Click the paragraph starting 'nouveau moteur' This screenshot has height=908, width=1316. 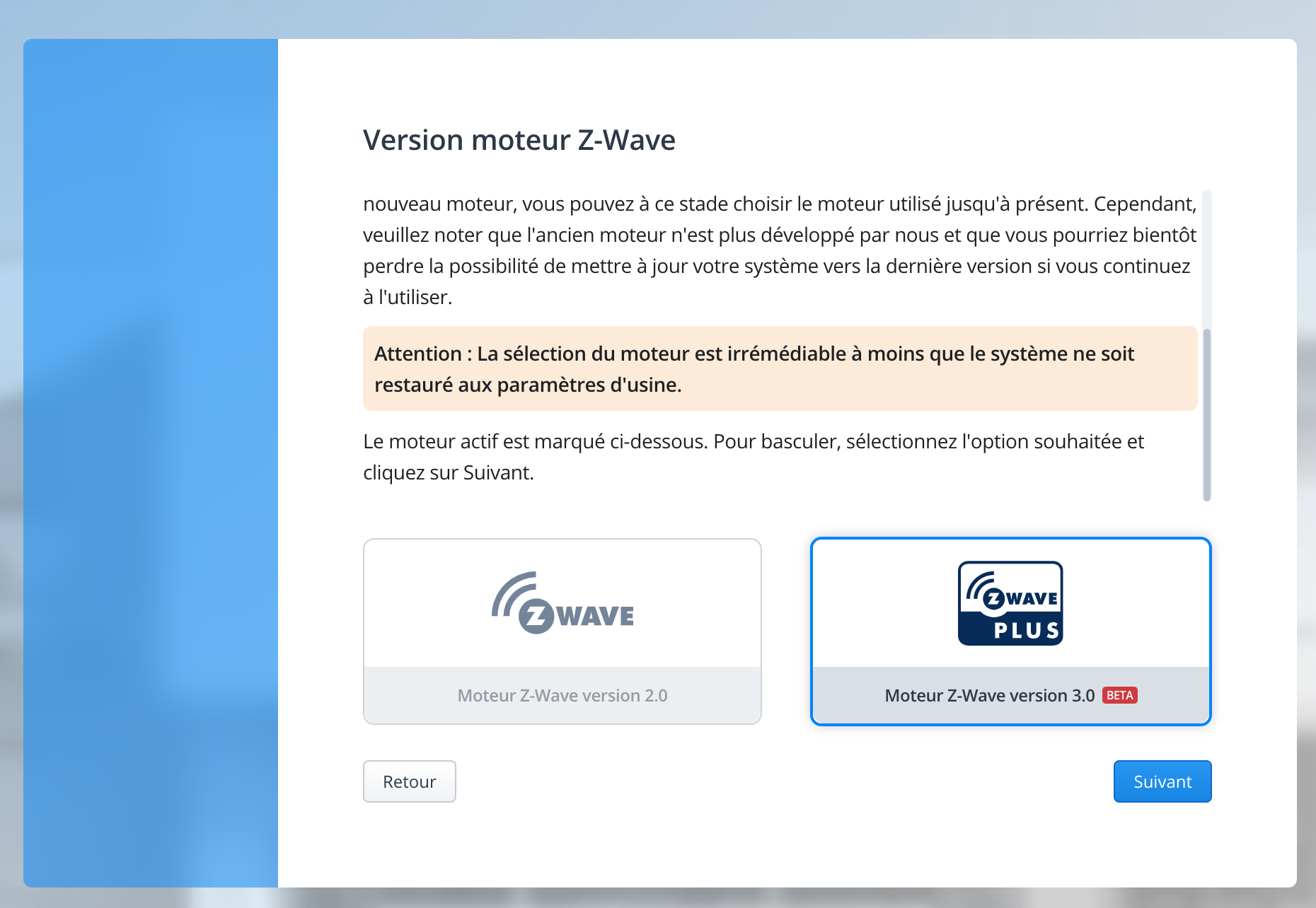pos(780,250)
